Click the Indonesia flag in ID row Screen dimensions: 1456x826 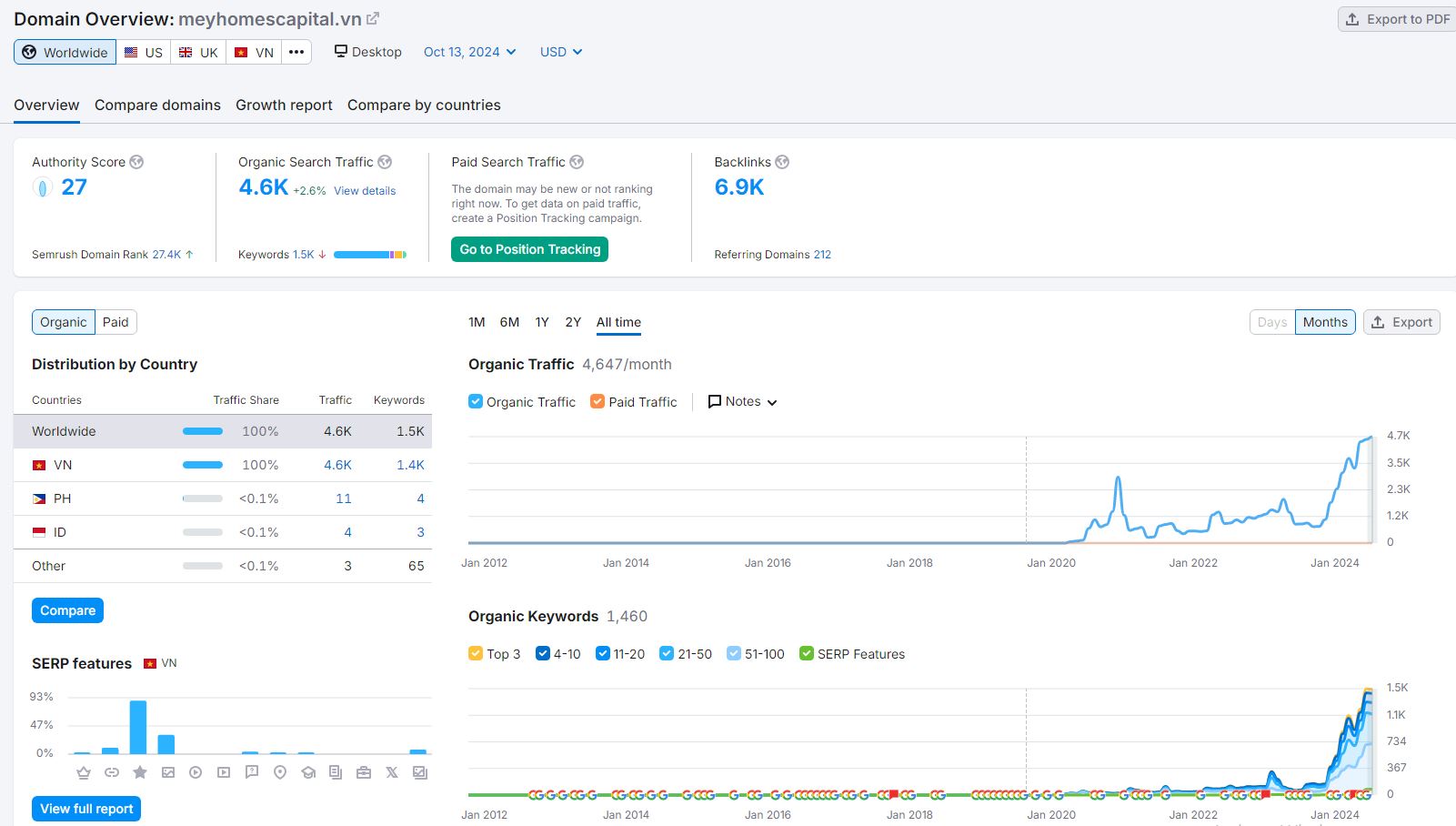pyautogui.click(x=39, y=532)
